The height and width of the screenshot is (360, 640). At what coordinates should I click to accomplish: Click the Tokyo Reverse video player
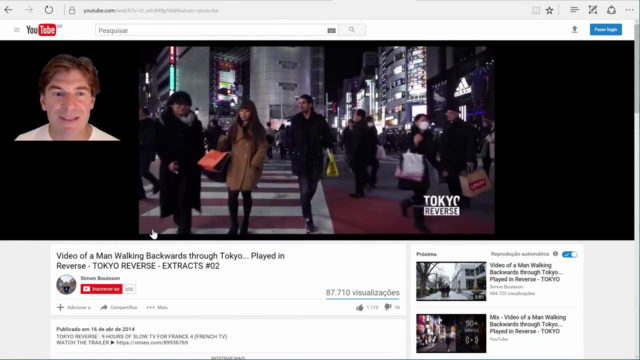coord(317,140)
